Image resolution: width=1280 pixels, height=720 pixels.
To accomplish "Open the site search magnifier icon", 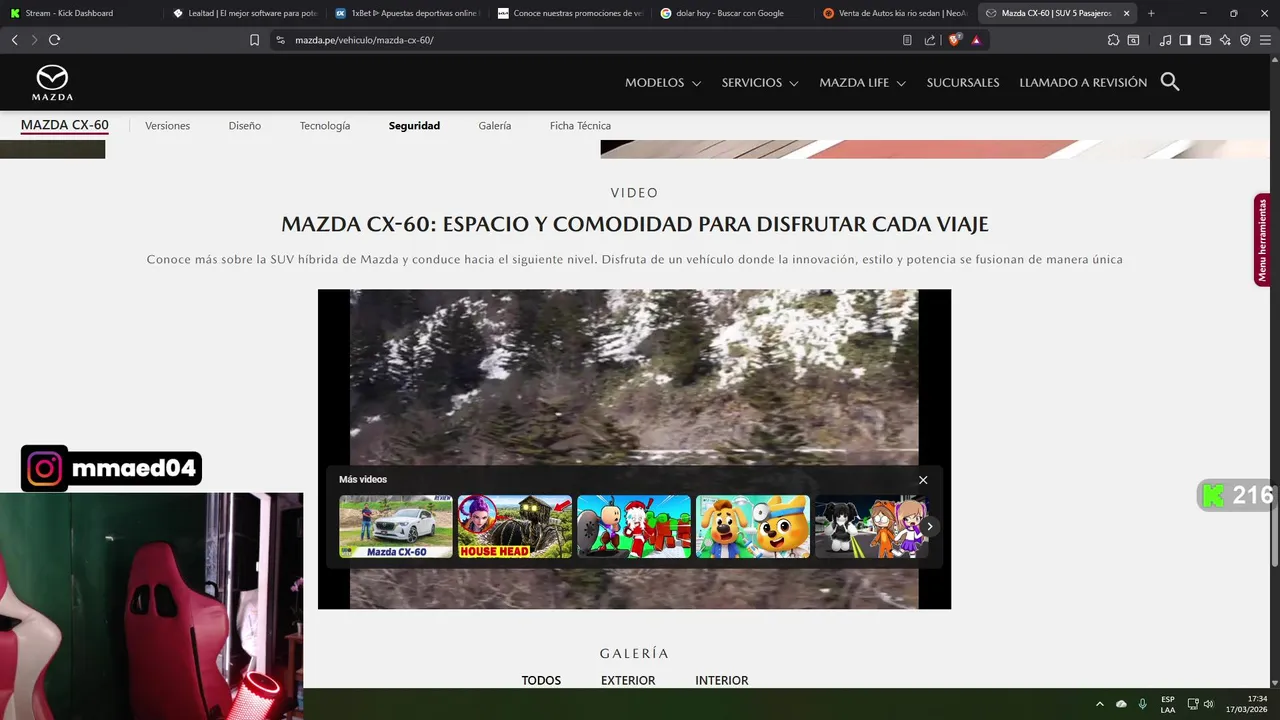I will [x=1170, y=82].
